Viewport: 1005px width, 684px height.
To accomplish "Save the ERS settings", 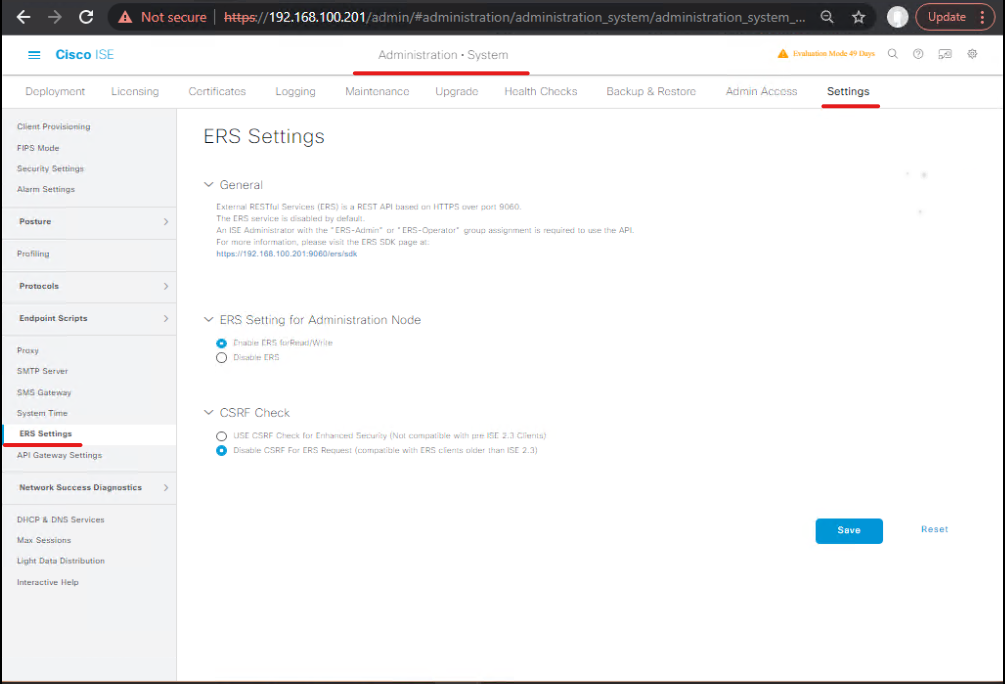I will 849,531.
